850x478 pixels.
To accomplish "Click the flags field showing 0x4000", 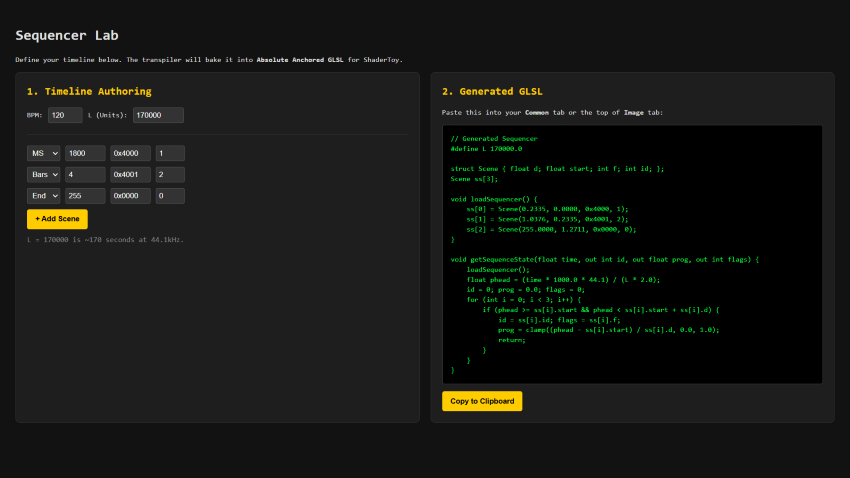I will pyautogui.click(x=130, y=153).
